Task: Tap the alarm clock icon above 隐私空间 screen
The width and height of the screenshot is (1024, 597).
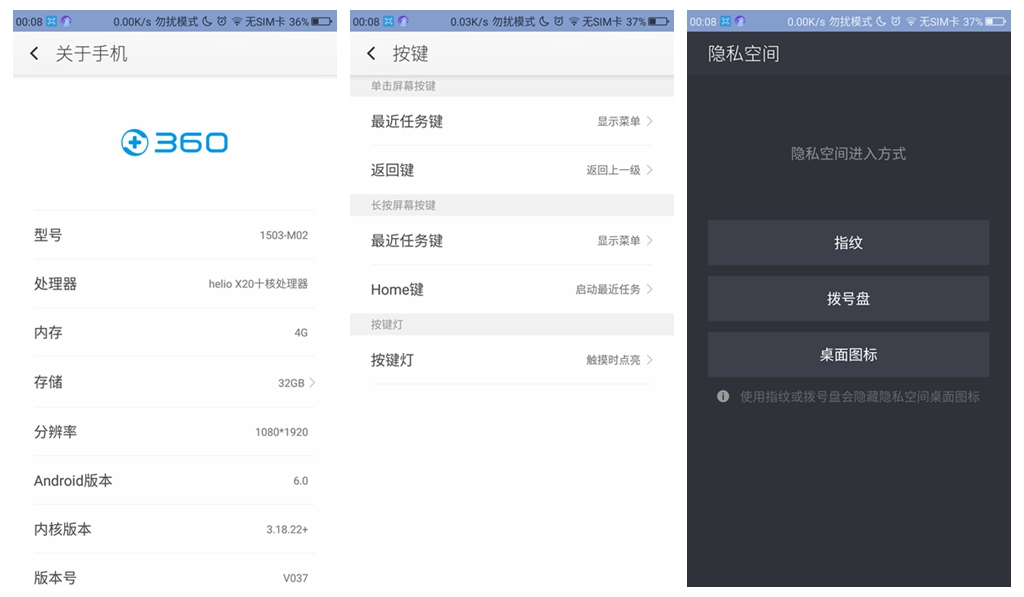Action: (x=896, y=21)
